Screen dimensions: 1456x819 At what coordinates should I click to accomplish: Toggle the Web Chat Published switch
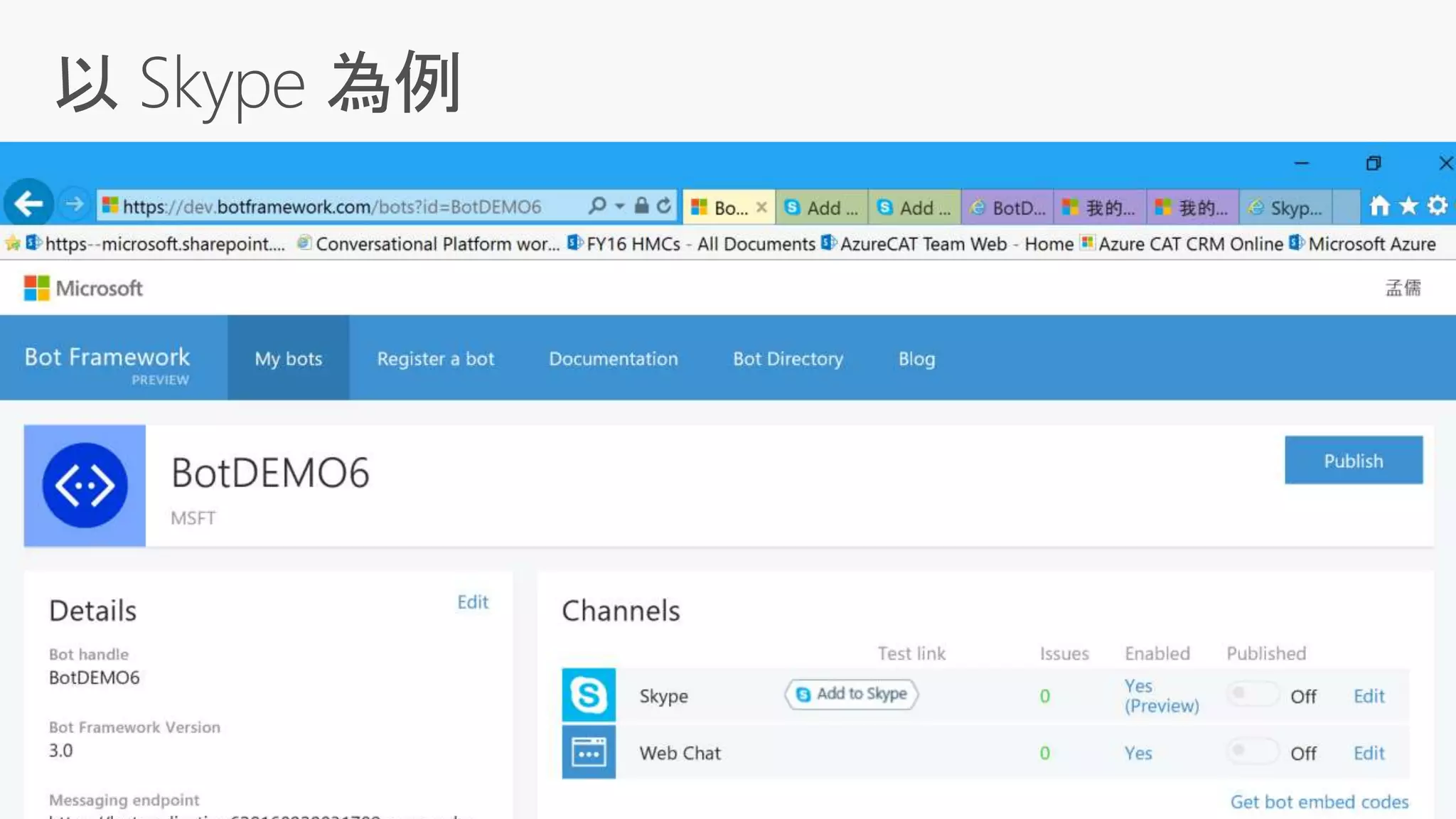[1253, 751]
